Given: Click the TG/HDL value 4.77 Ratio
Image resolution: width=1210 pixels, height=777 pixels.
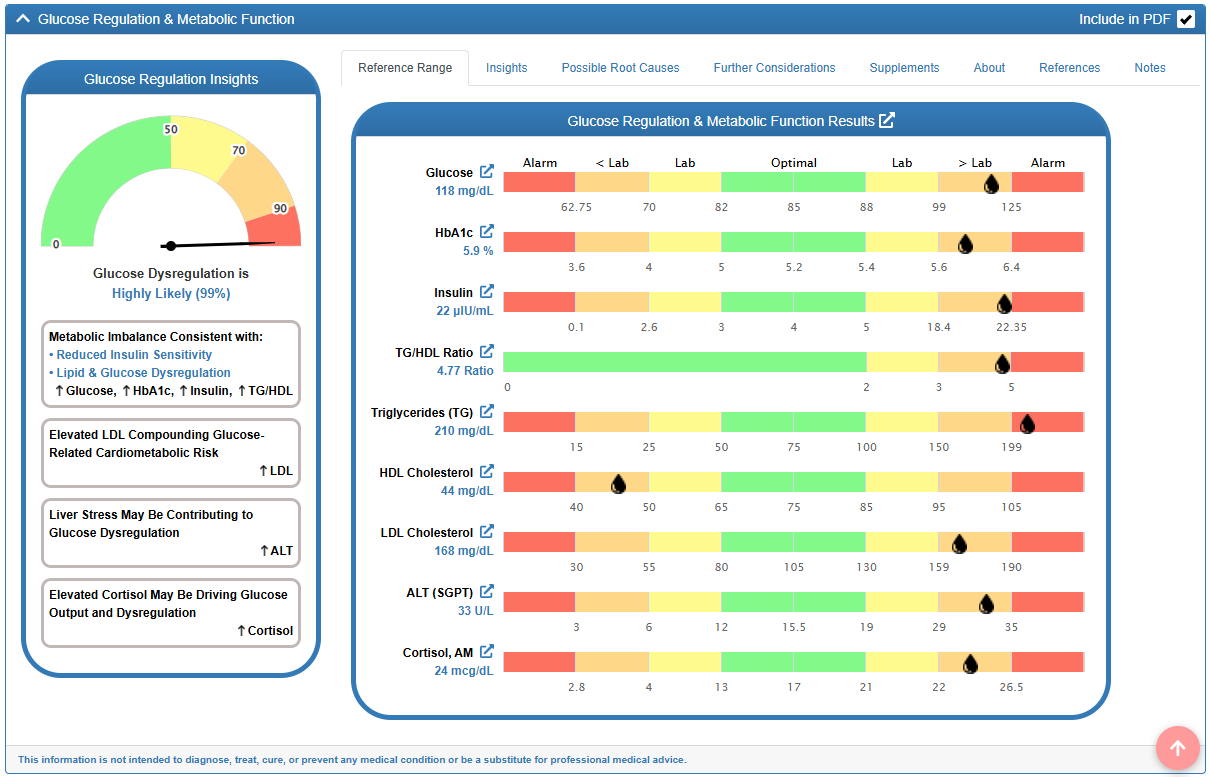Looking at the screenshot, I should 465,371.
